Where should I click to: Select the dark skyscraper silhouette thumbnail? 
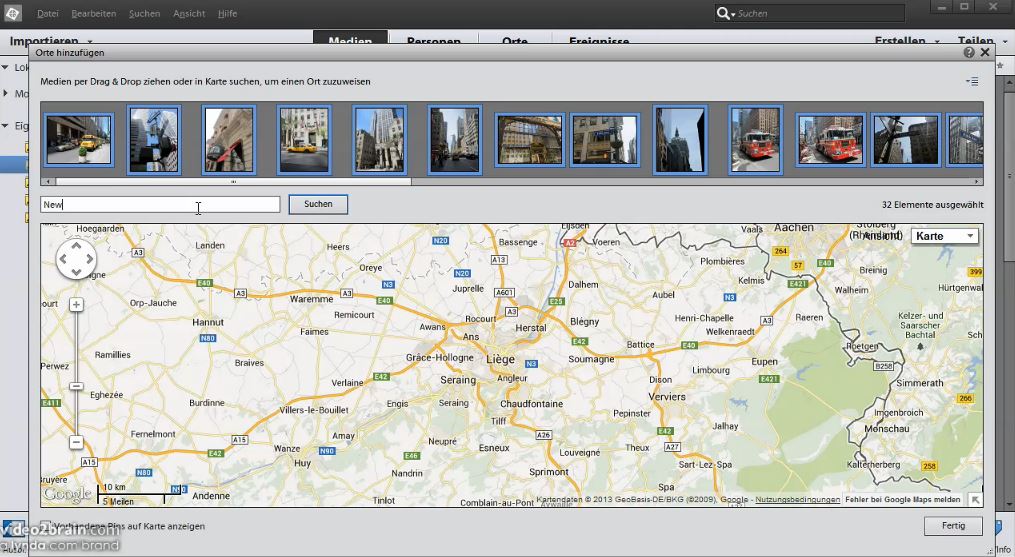click(680, 140)
